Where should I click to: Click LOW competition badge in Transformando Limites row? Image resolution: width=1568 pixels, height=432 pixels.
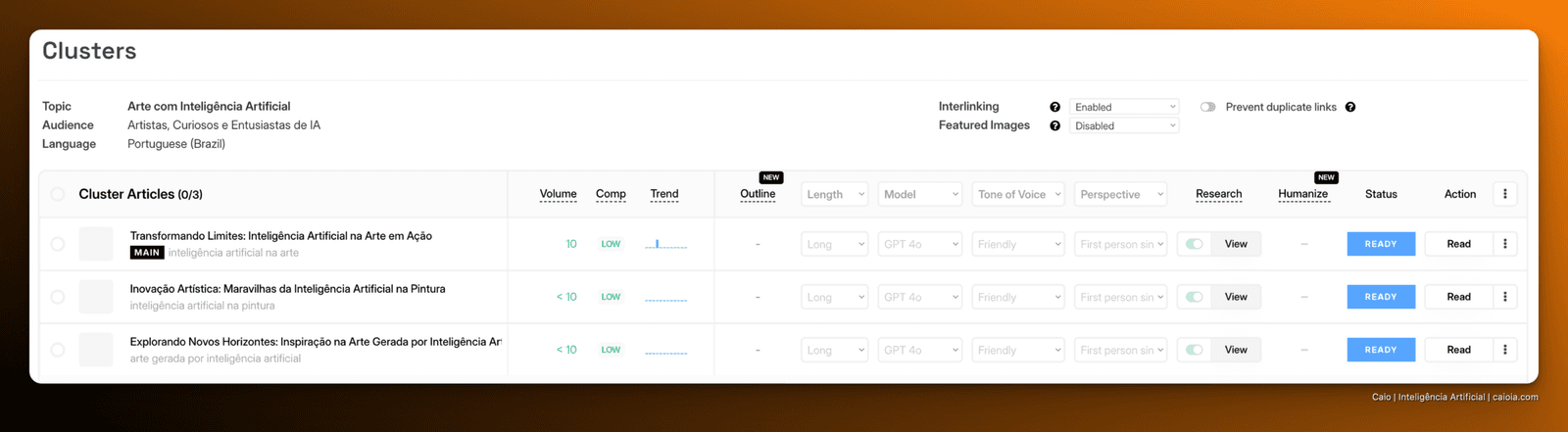coord(611,244)
